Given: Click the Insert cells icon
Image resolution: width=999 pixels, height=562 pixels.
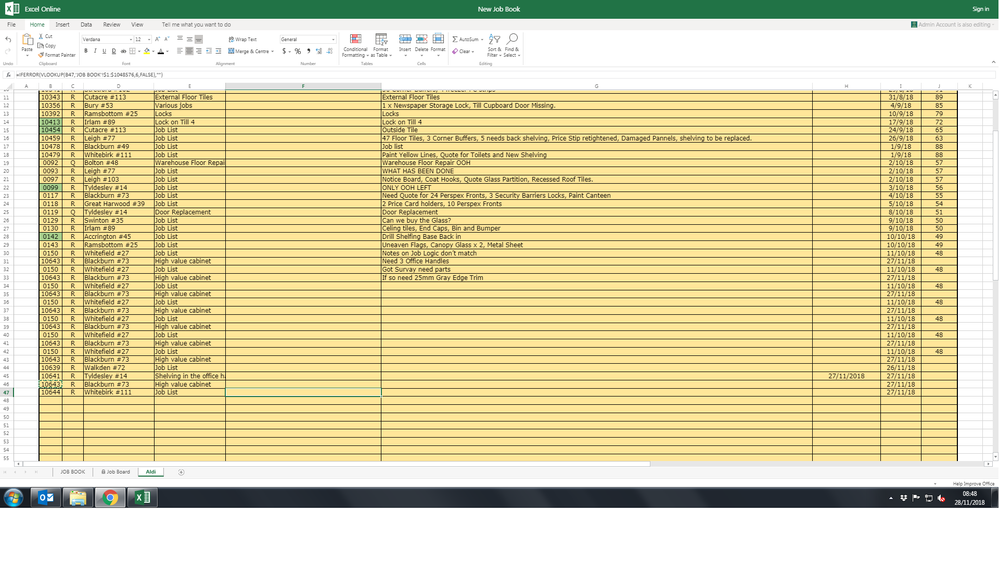Looking at the screenshot, I should (x=405, y=40).
